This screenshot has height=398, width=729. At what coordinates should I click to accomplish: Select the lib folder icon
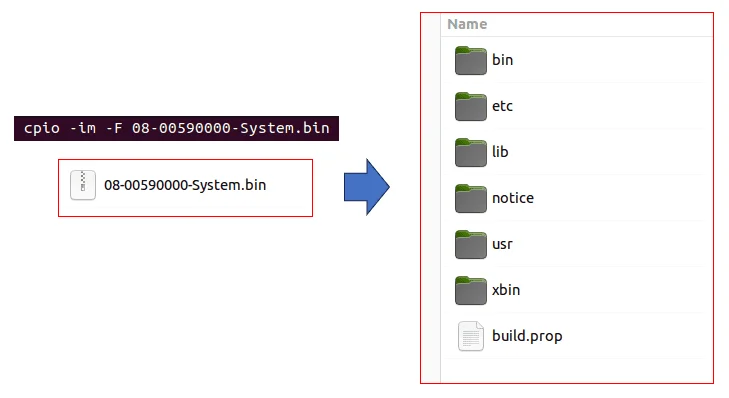471,153
